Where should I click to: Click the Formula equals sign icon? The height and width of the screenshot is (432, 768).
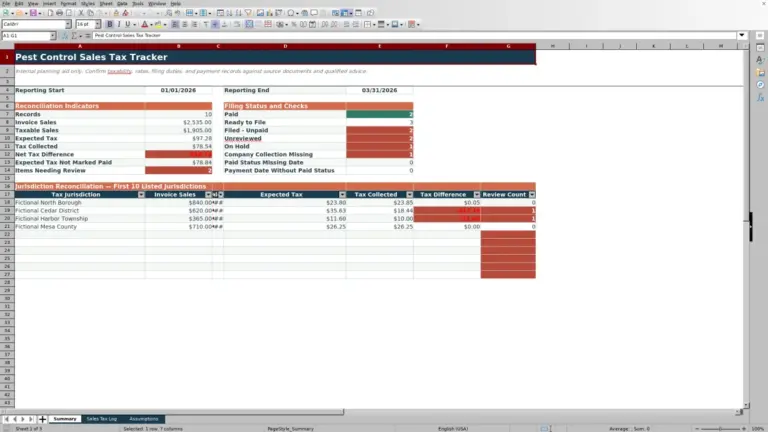[88, 36]
